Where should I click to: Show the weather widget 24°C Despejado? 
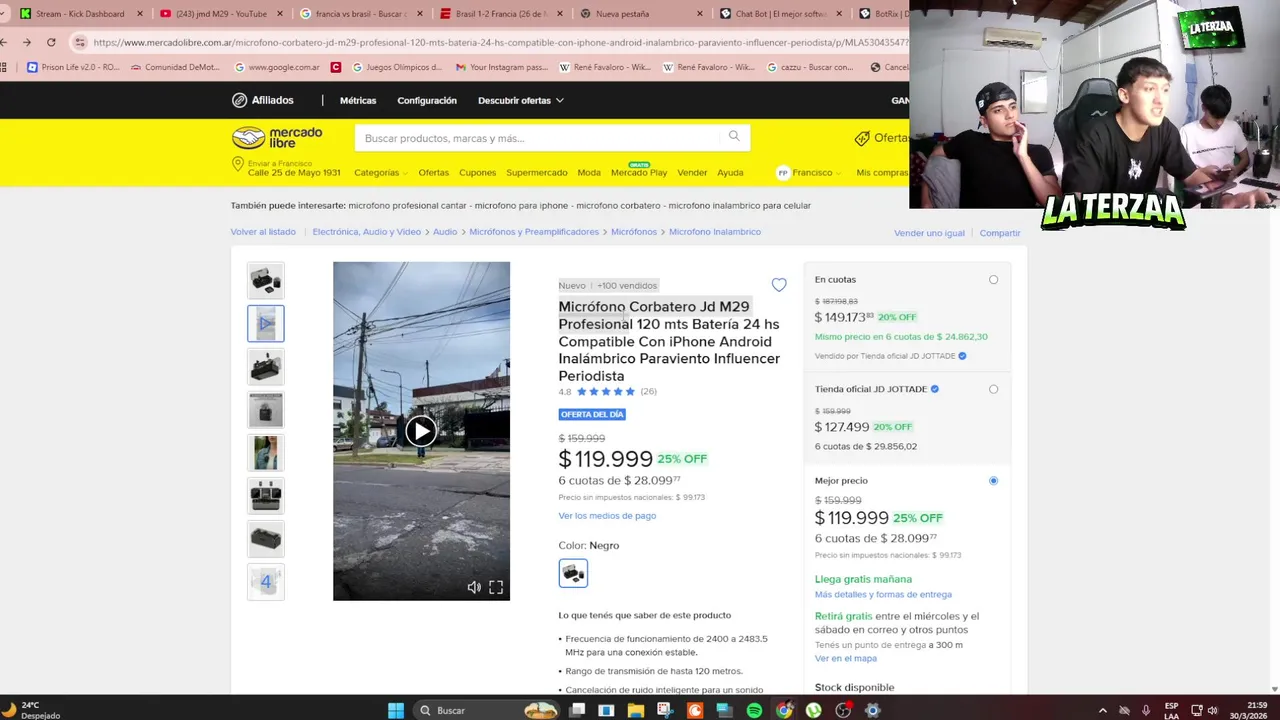pyautogui.click(x=32, y=710)
